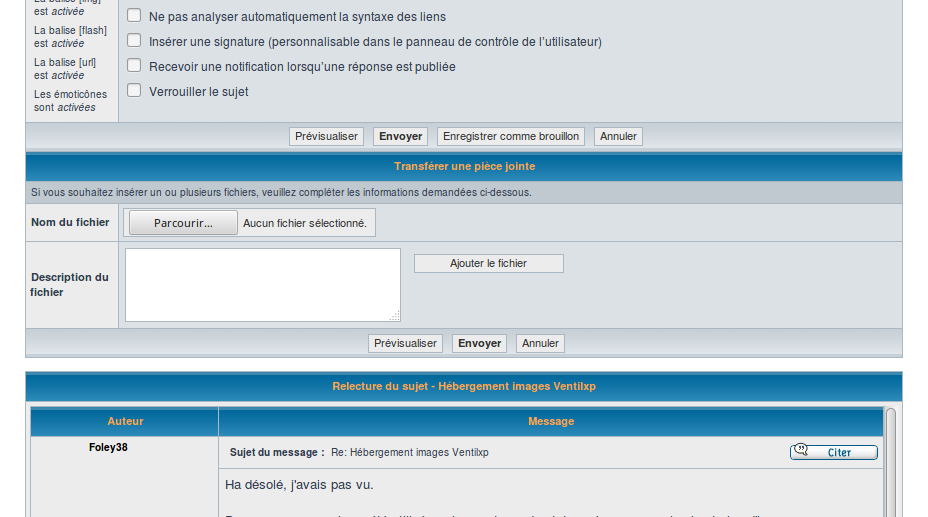Image resolution: width=928 pixels, height=517 pixels.
Task: Click the upper Envoyer button
Action: point(400,137)
